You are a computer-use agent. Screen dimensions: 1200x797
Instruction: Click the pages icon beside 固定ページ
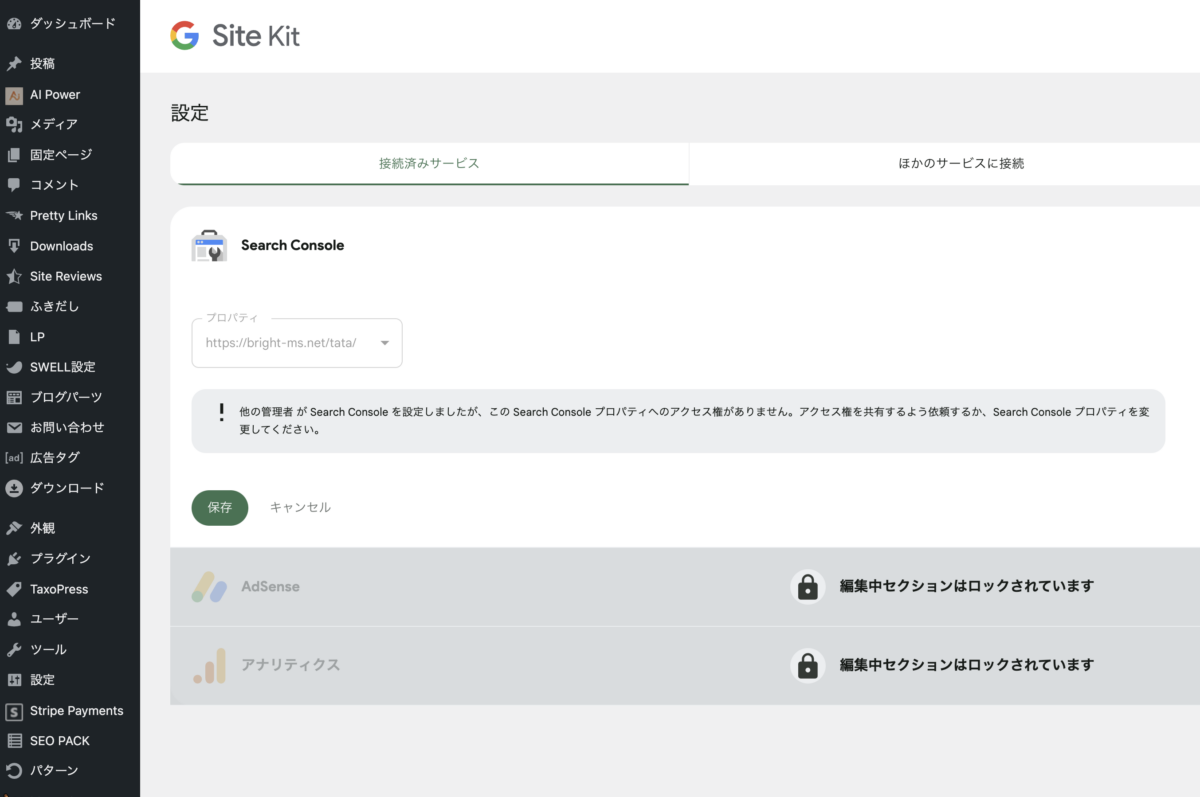coord(14,155)
